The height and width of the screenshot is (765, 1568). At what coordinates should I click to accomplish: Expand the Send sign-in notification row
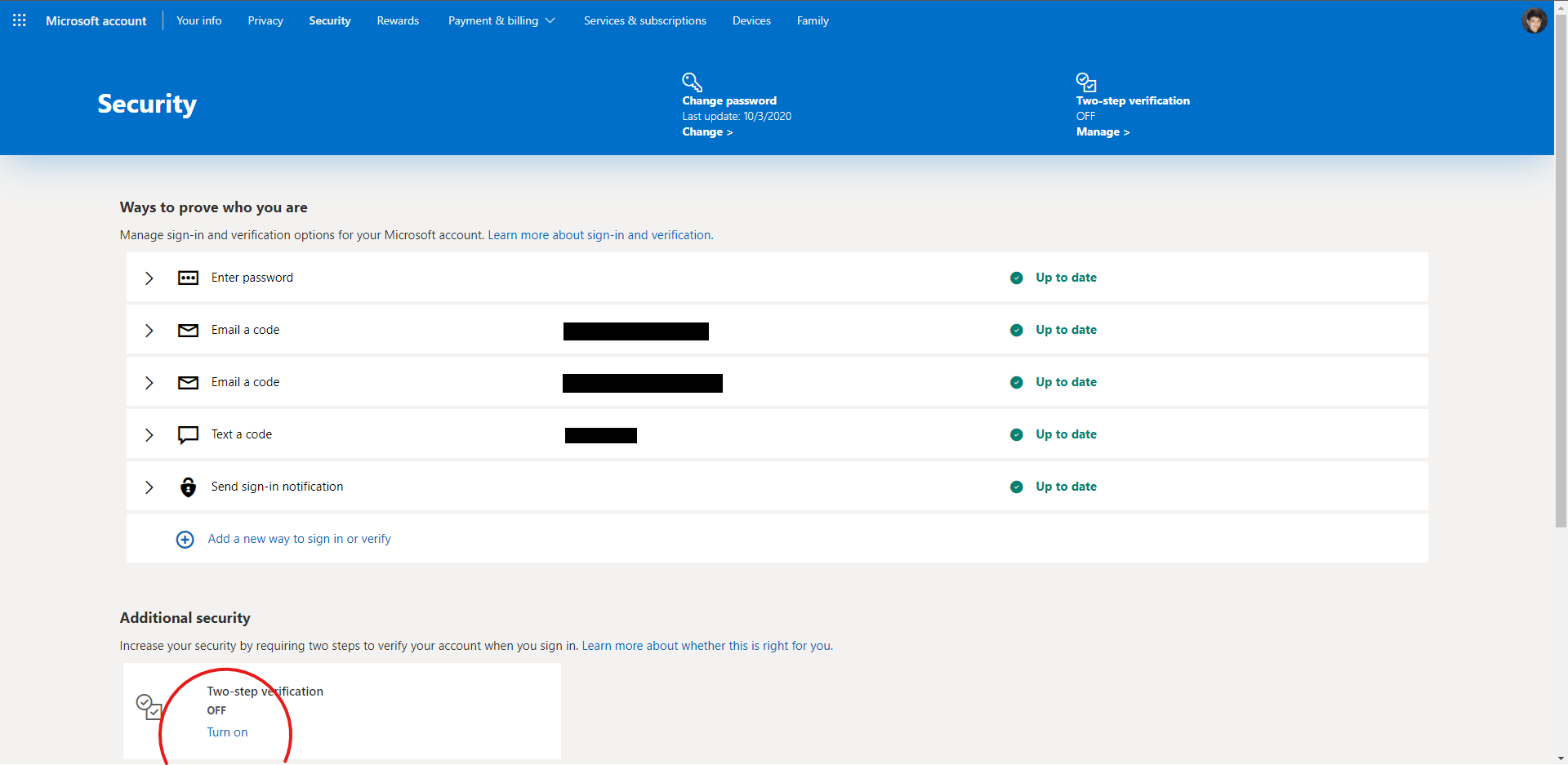click(x=149, y=487)
